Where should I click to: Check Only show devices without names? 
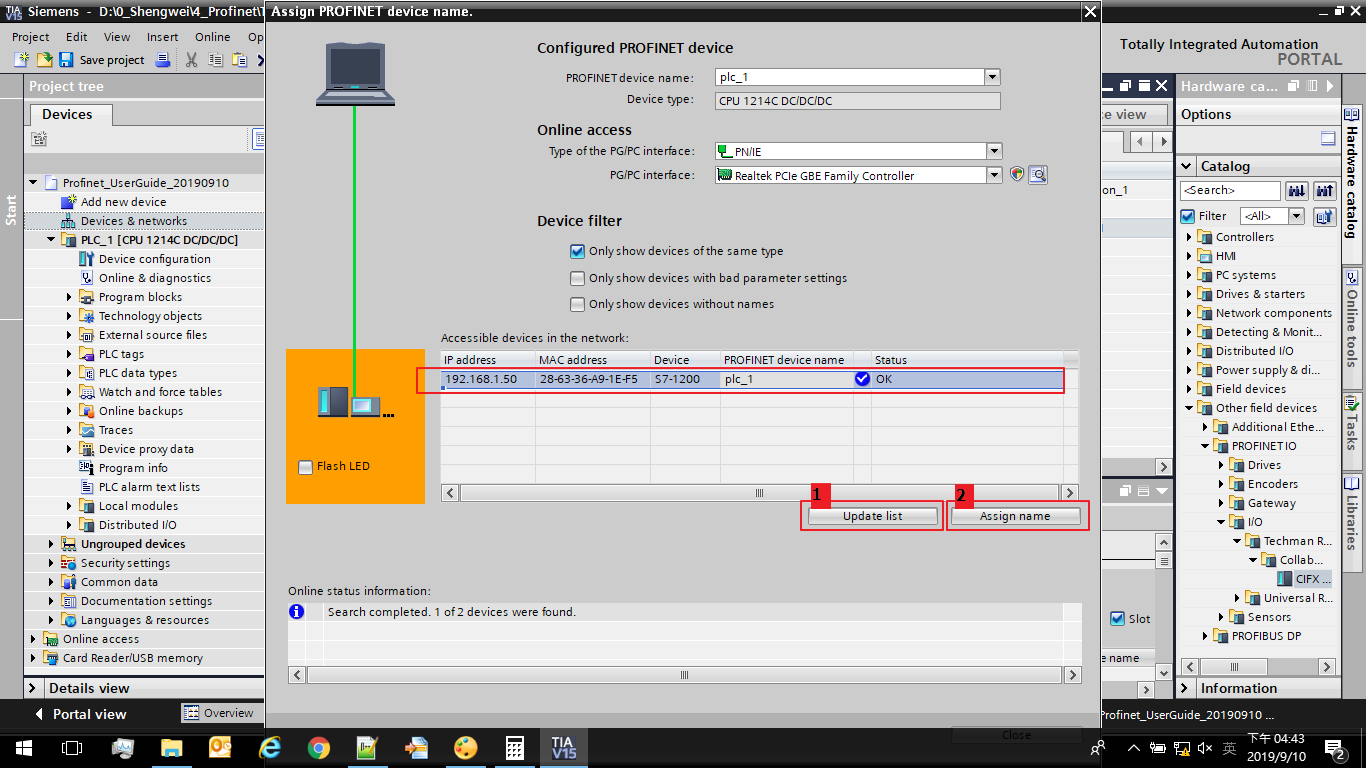(577, 304)
